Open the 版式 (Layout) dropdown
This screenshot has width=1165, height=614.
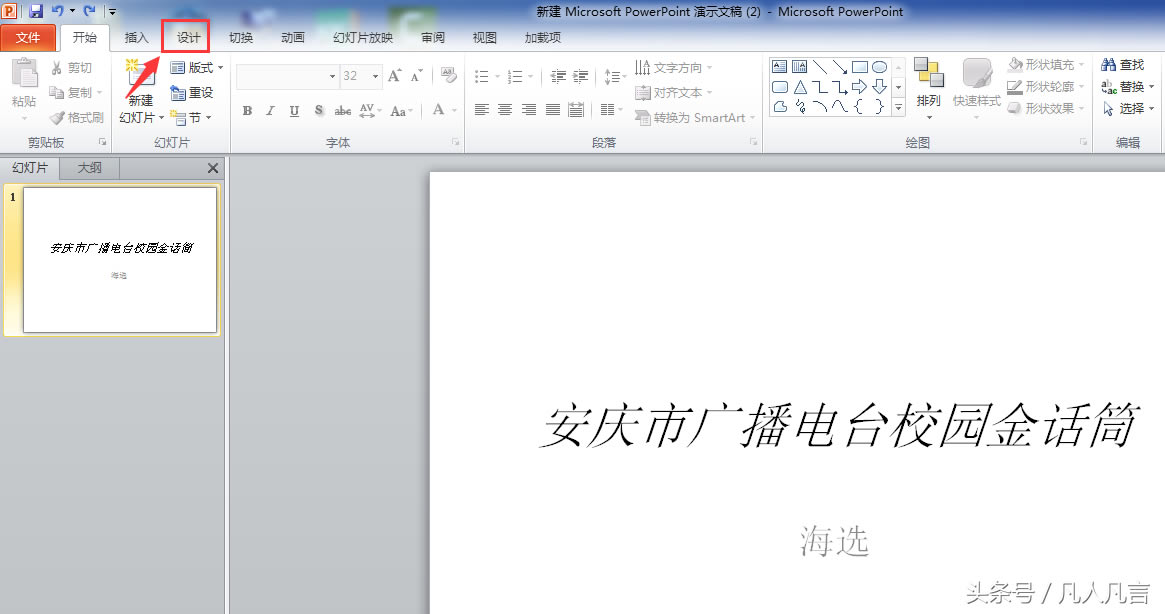pos(197,68)
